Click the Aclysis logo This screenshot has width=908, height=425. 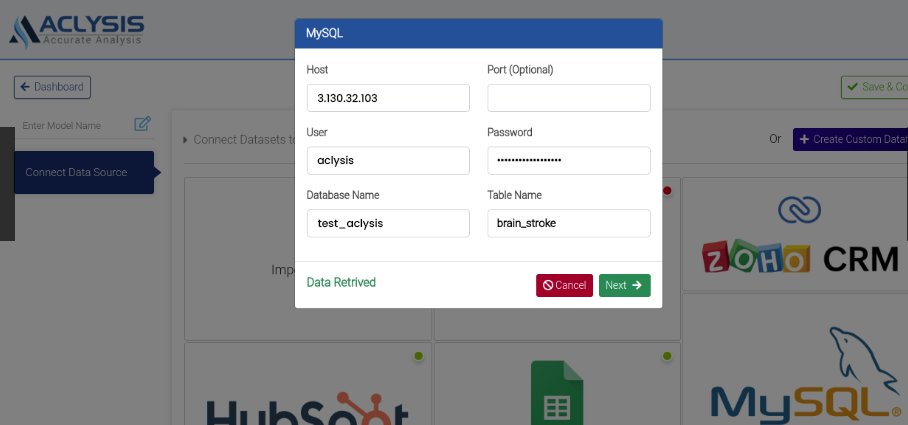tap(76, 30)
